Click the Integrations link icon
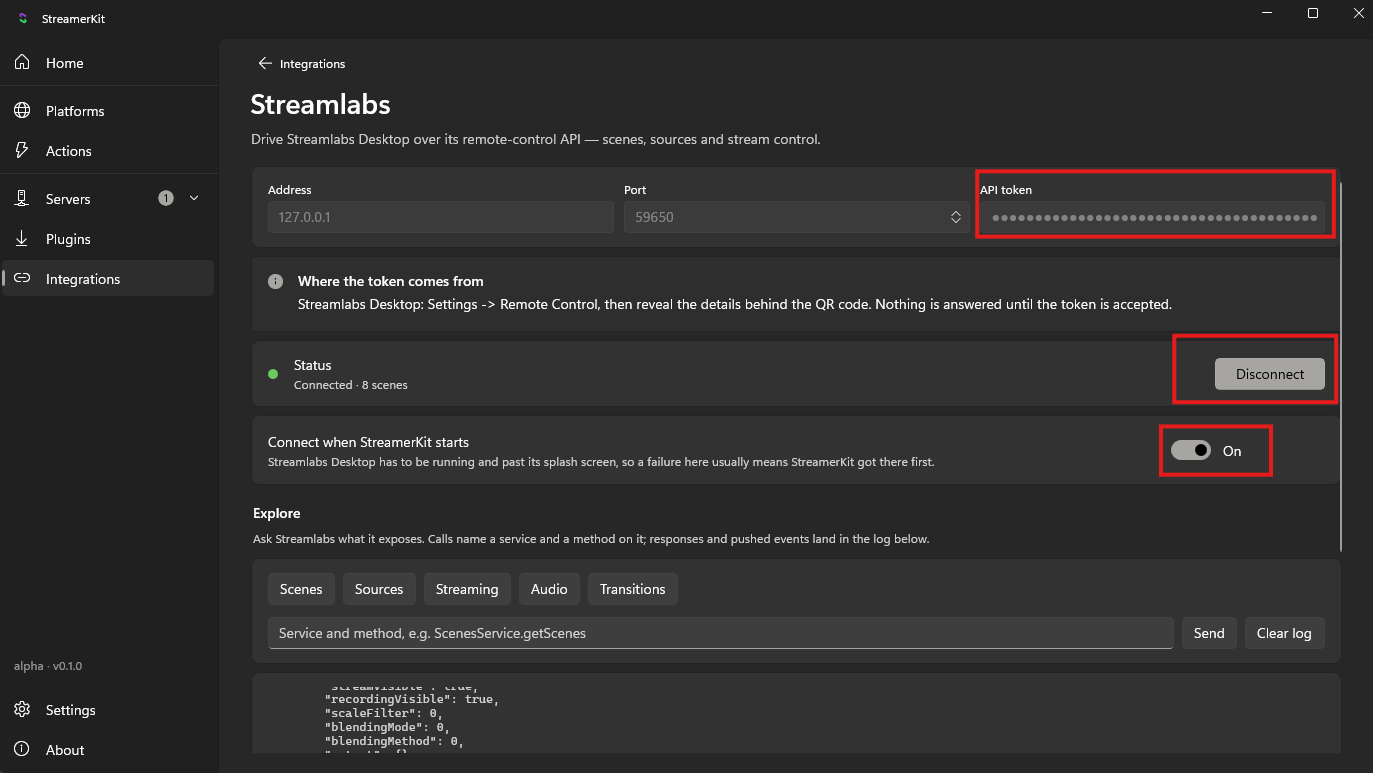The image size is (1373, 773). 22,279
